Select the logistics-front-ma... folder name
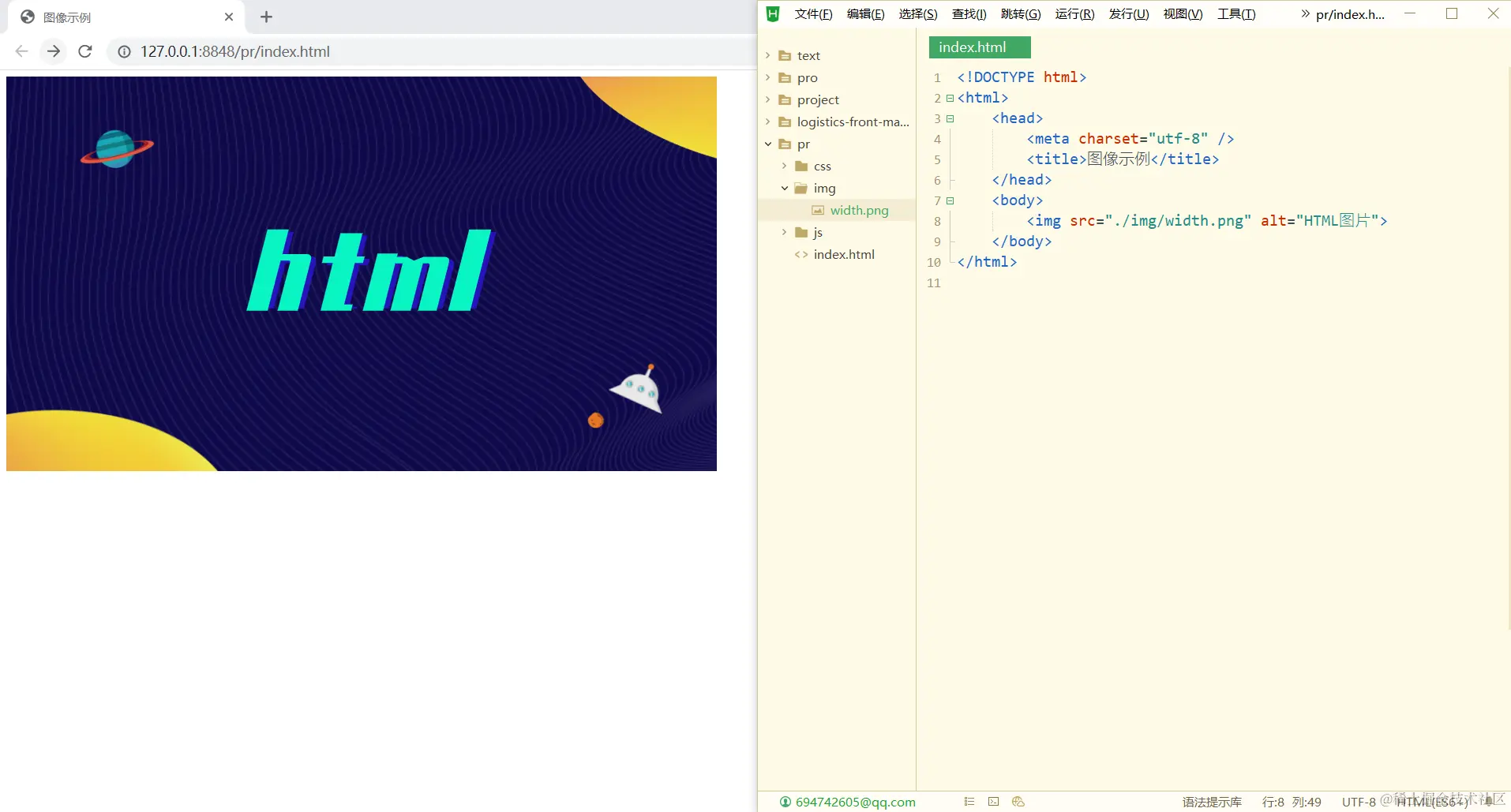The image size is (1511, 812). pyautogui.click(x=853, y=122)
